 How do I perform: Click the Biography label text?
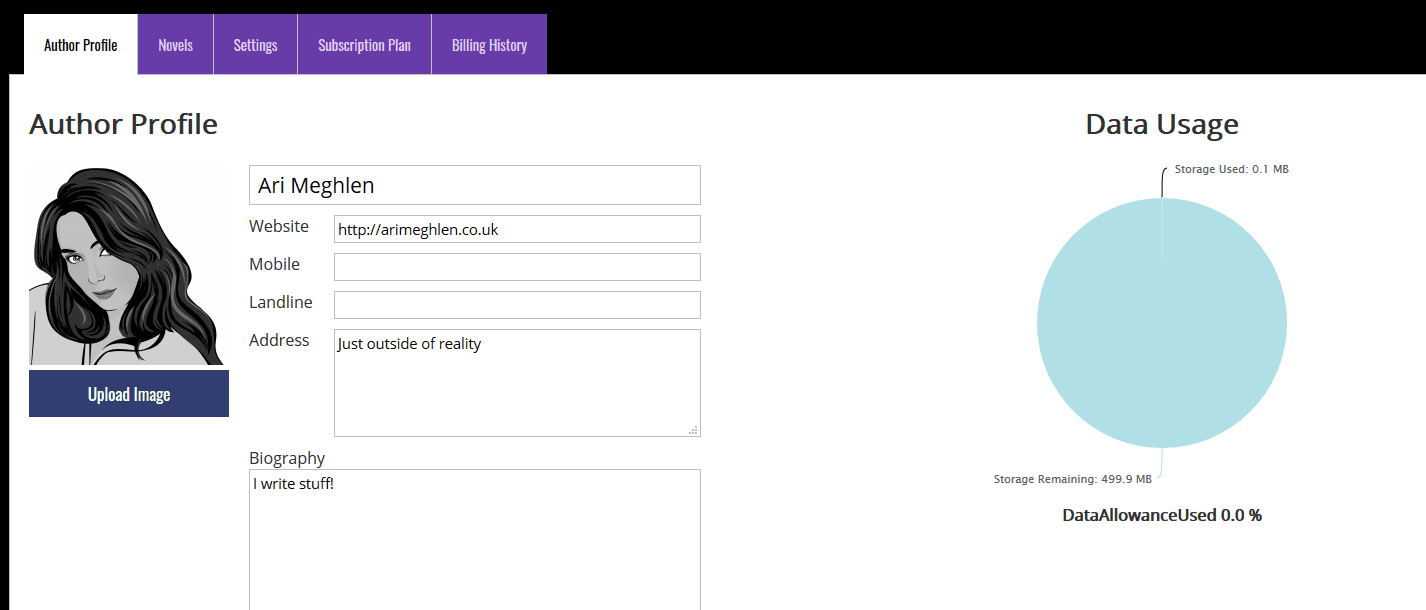(287, 458)
